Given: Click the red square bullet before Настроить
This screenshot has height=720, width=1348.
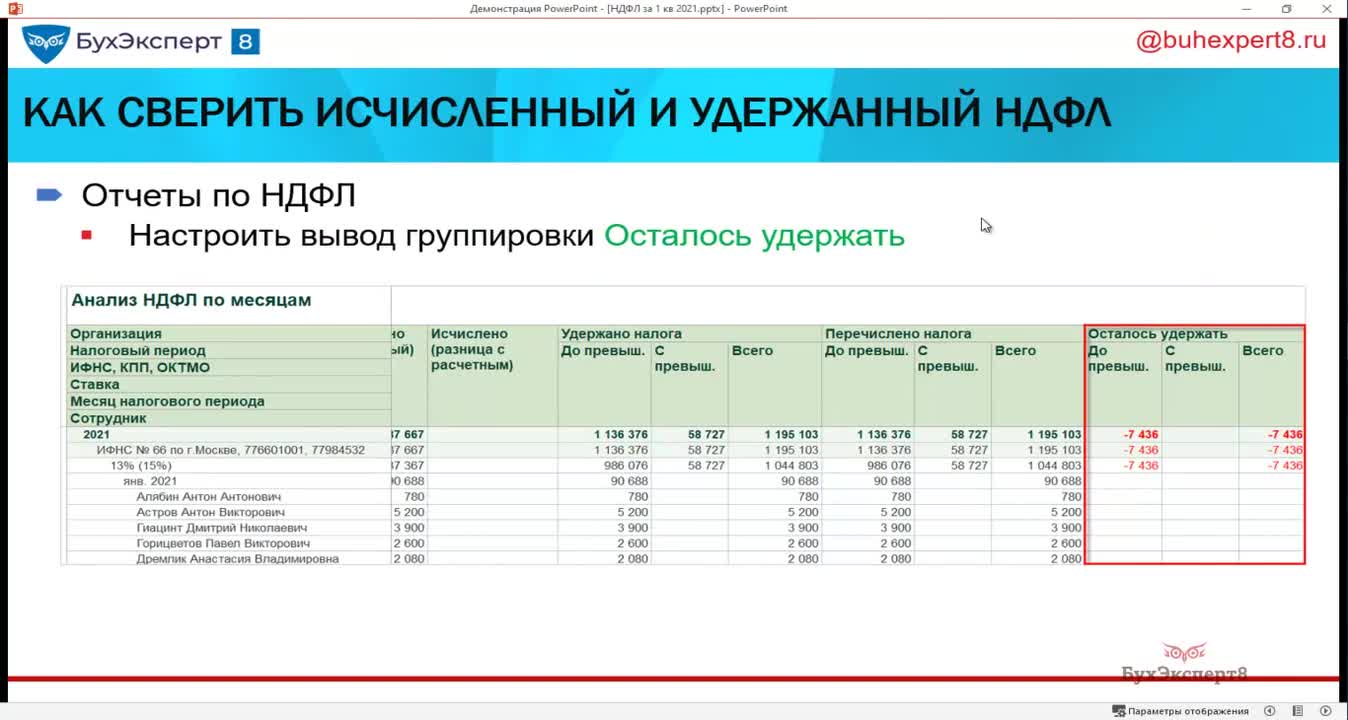Looking at the screenshot, I should [87, 236].
